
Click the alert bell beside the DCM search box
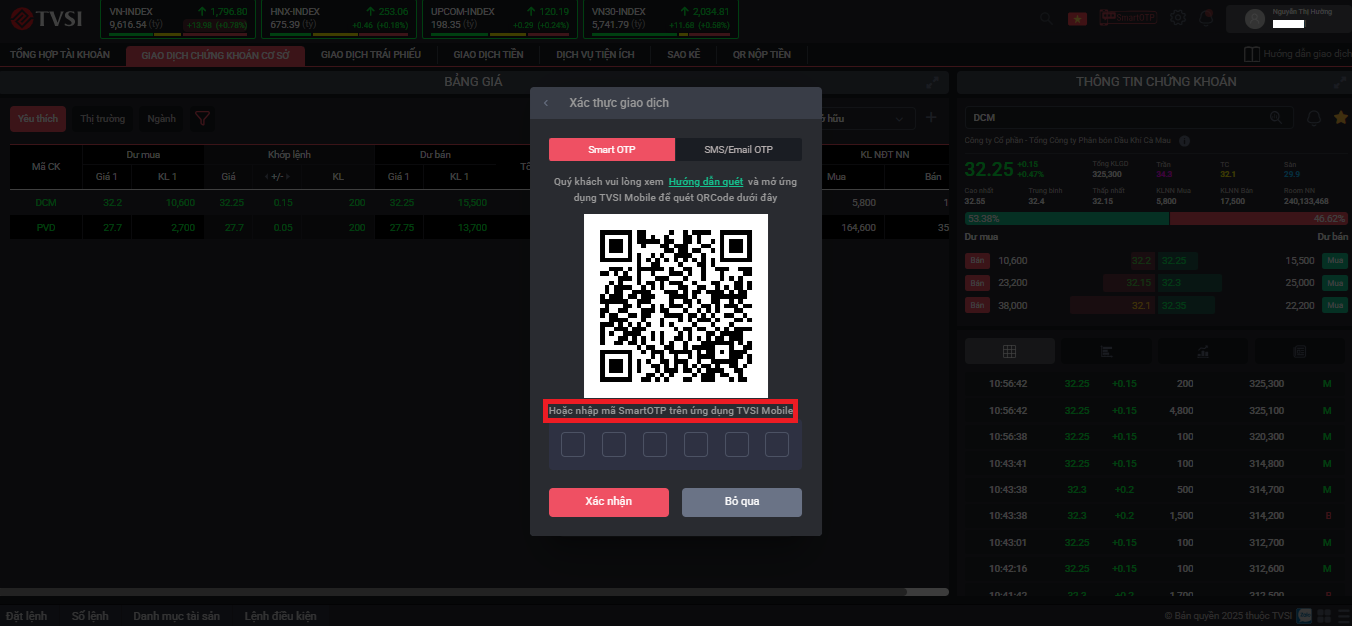[x=1314, y=118]
